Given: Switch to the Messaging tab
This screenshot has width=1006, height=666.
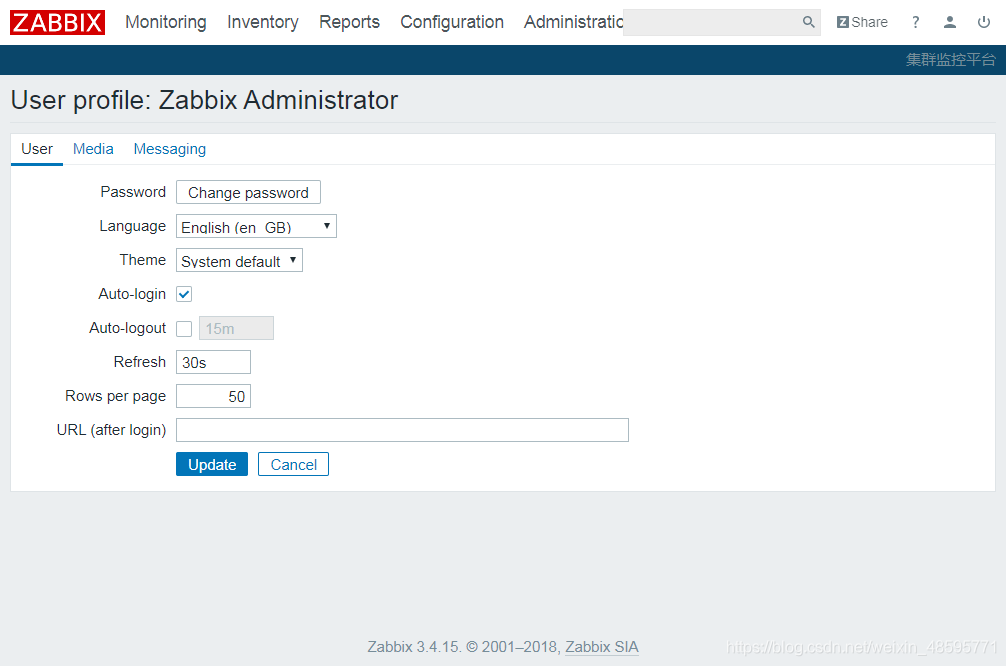Looking at the screenshot, I should click(169, 149).
